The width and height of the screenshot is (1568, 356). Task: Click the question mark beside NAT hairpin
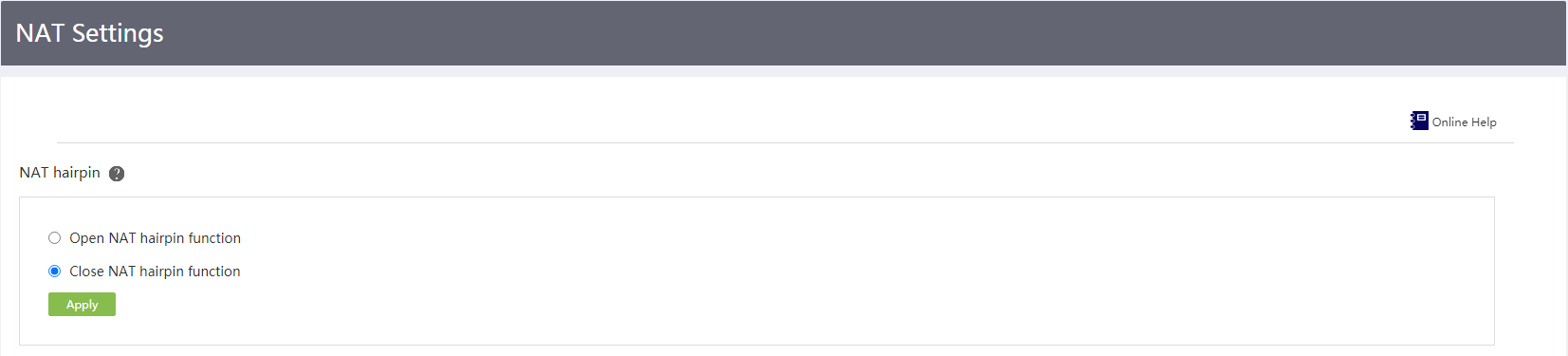point(117,174)
